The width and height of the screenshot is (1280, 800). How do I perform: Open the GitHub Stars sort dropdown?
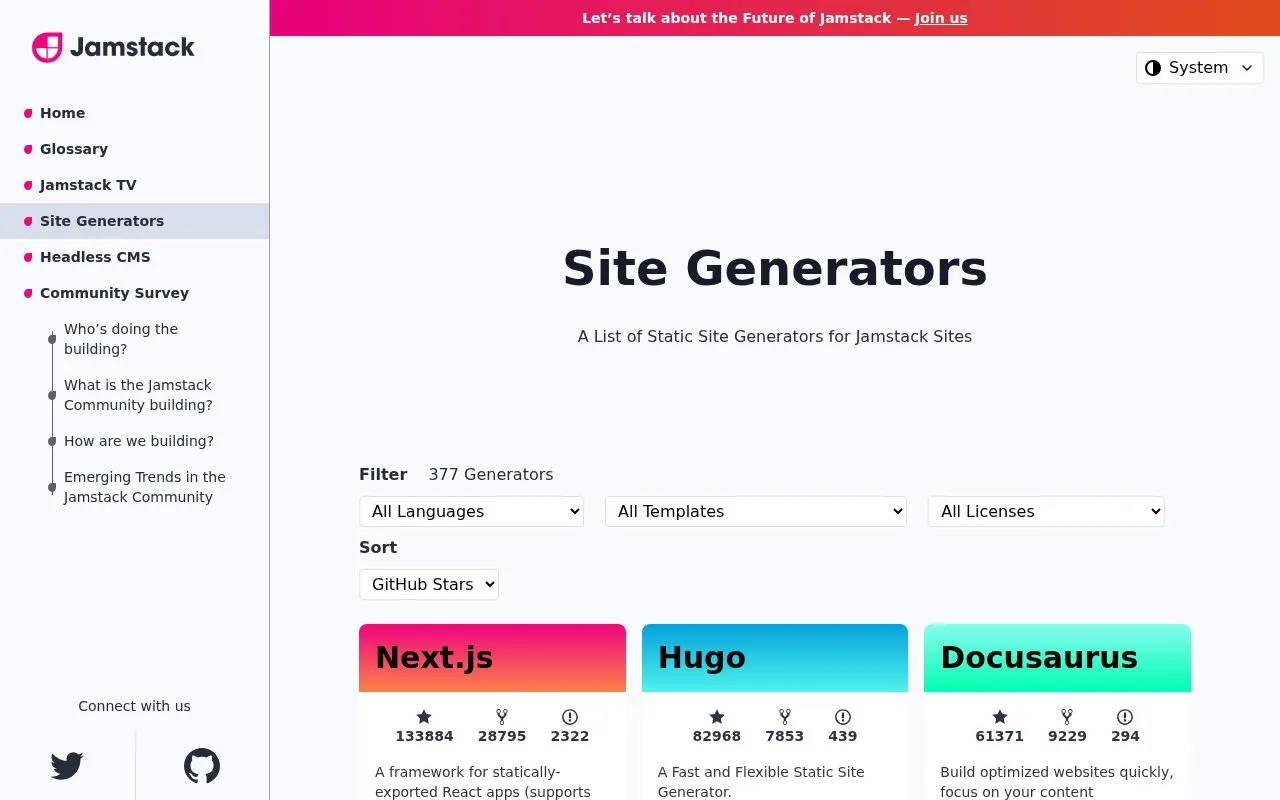click(429, 584)
